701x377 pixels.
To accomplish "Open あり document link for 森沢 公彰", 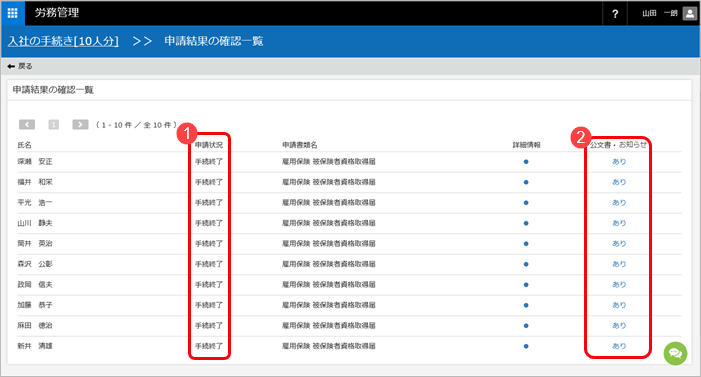I will point(619,264).
